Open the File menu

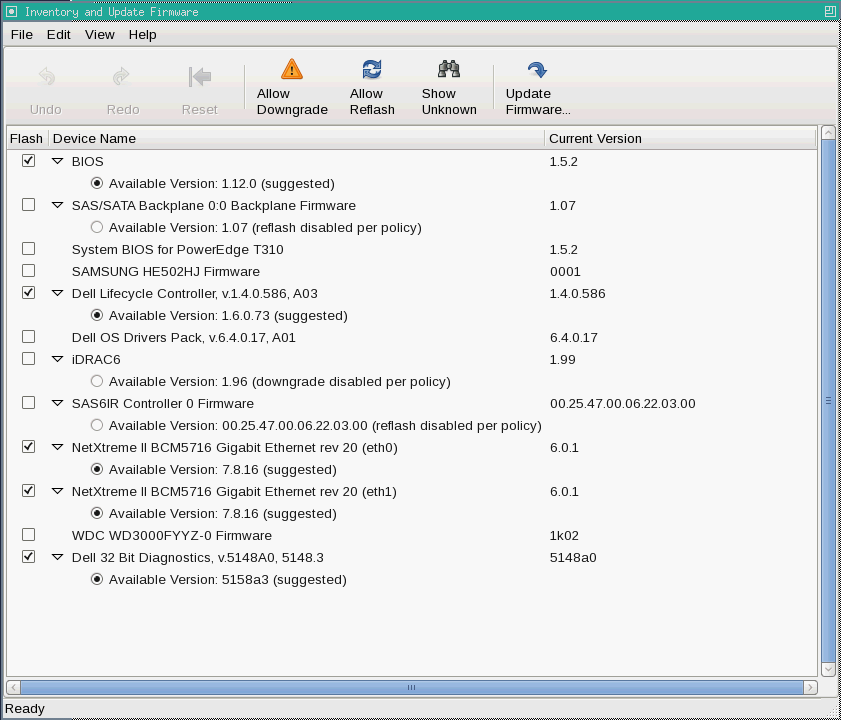[x=21, y=34]
